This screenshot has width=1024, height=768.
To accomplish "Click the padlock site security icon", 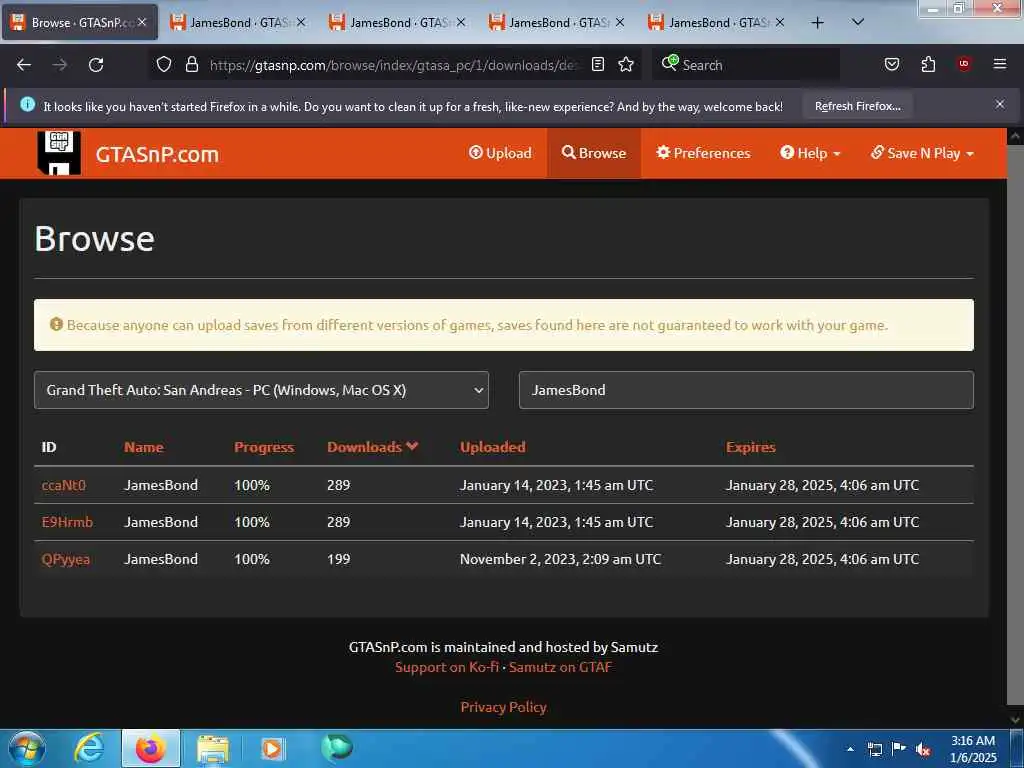I will point(191,64).
